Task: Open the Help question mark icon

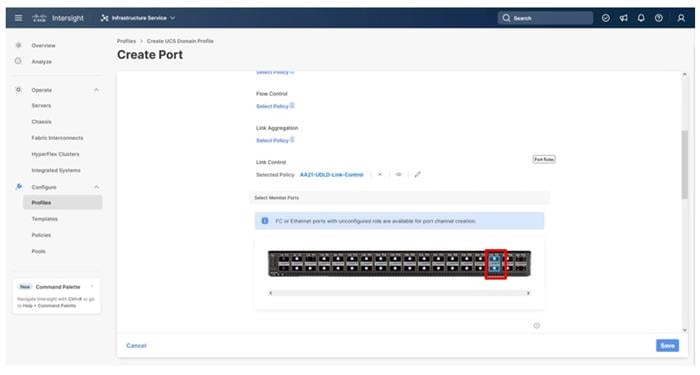Action: (x=658, y=18)
